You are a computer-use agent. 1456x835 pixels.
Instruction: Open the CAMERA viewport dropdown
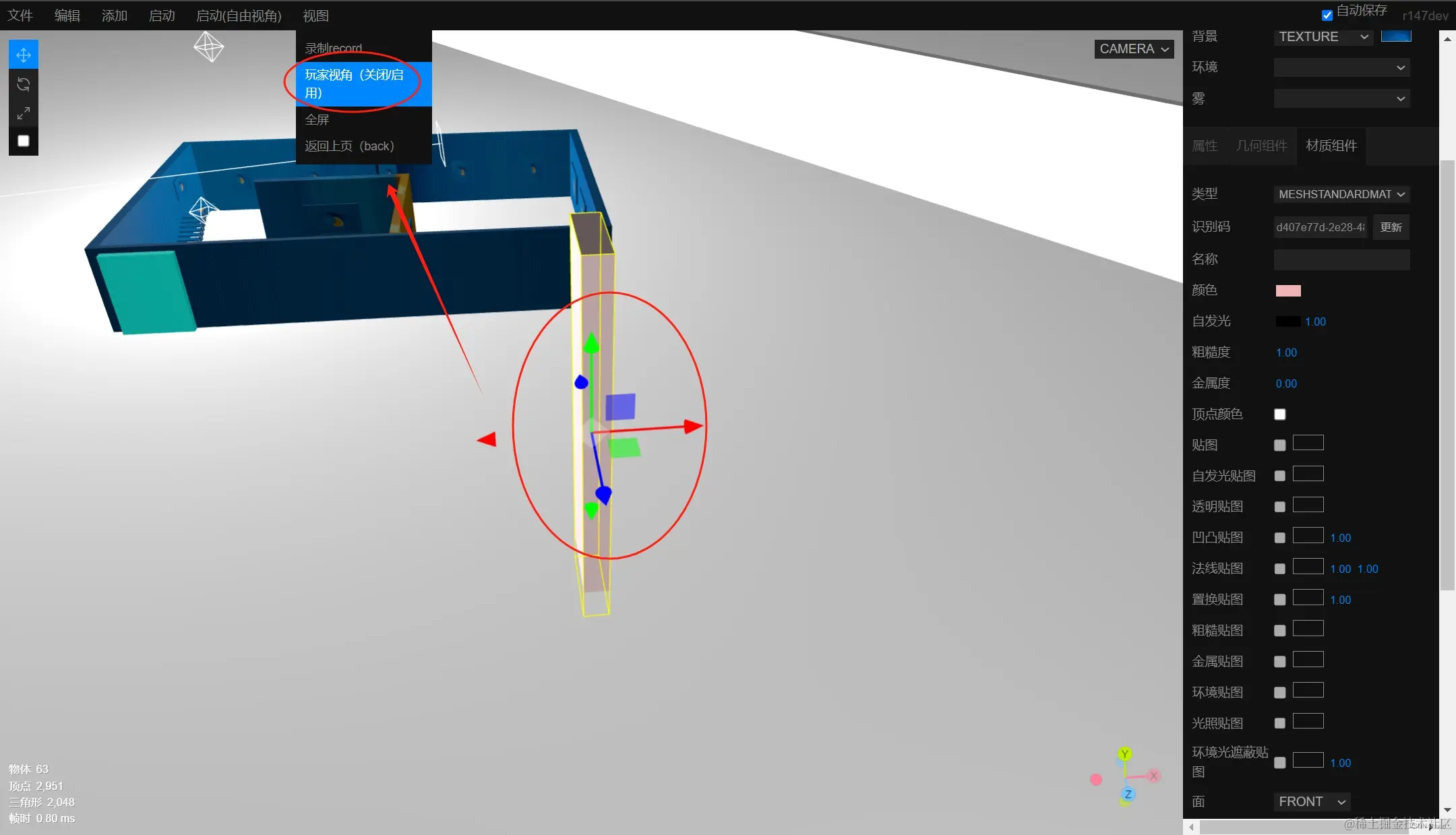(x=1134, y=49)
